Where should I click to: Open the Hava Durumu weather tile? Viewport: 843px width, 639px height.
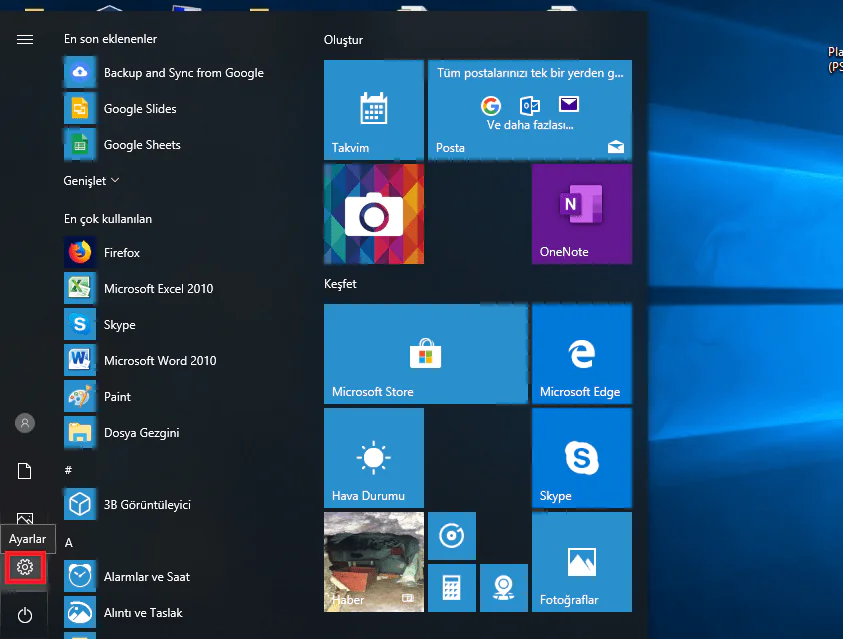pos(373,457)
